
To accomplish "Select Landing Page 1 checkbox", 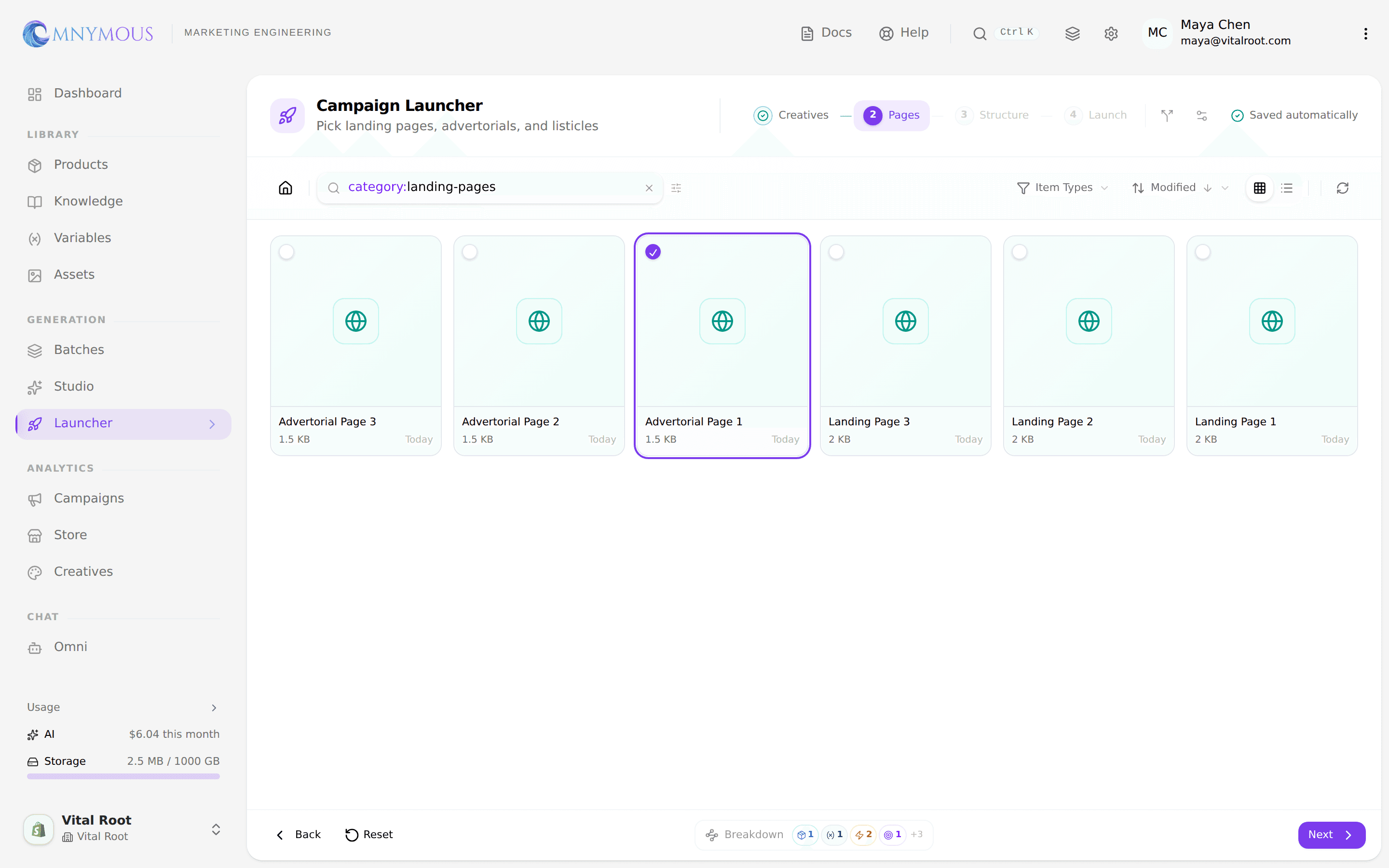I will [x=1202, y=252].
